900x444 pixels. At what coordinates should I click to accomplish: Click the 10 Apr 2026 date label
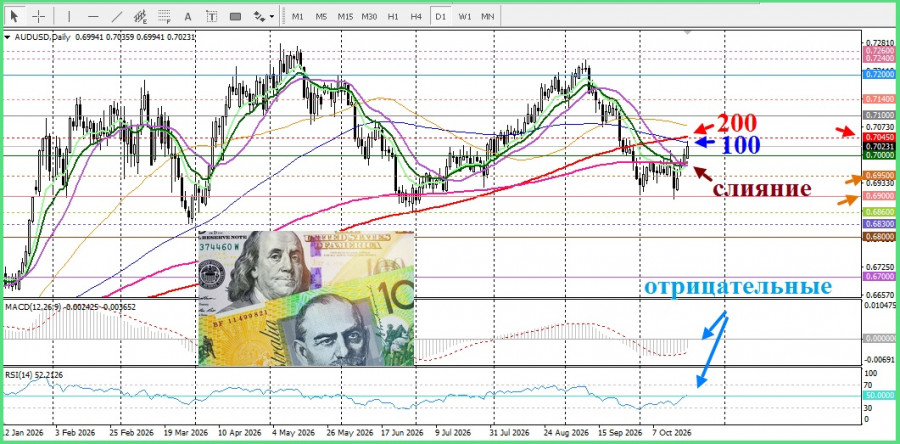pyautogui.click(x=240, y=433)
